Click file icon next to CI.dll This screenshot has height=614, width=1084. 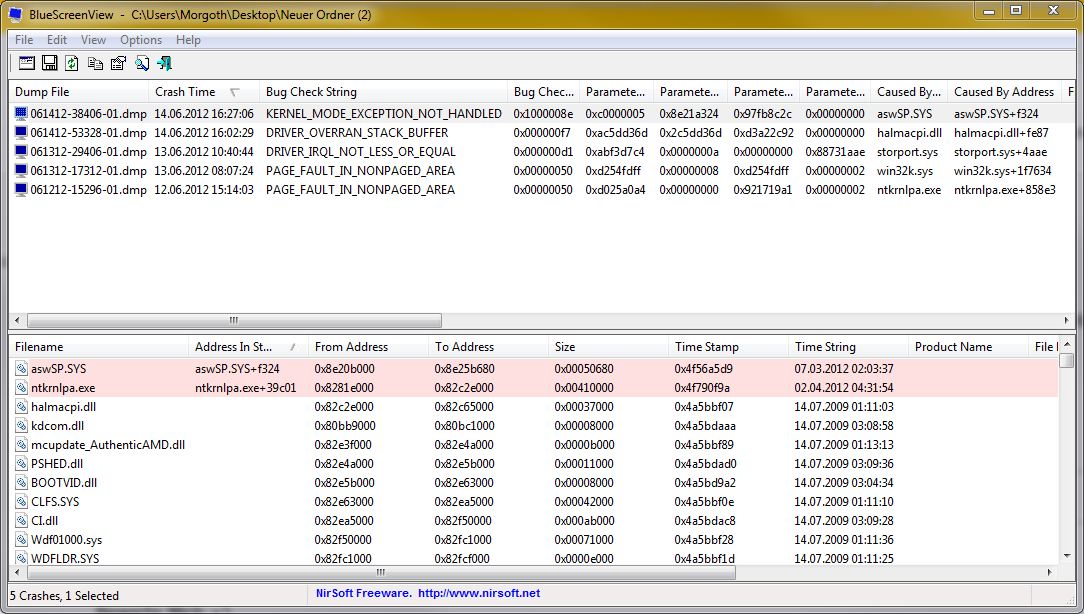coord(21,521)
